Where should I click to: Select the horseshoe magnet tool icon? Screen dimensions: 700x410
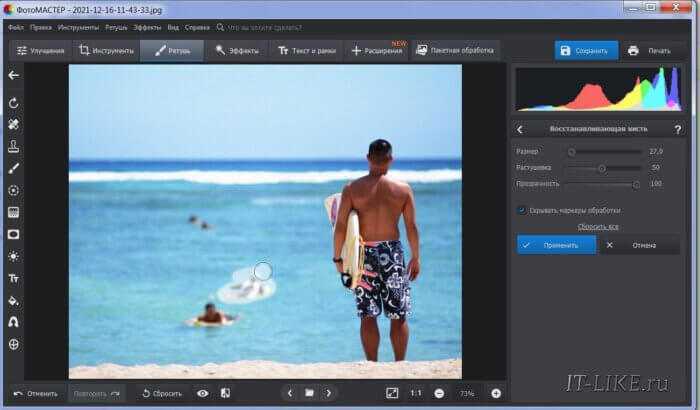(x=14, y=322)
